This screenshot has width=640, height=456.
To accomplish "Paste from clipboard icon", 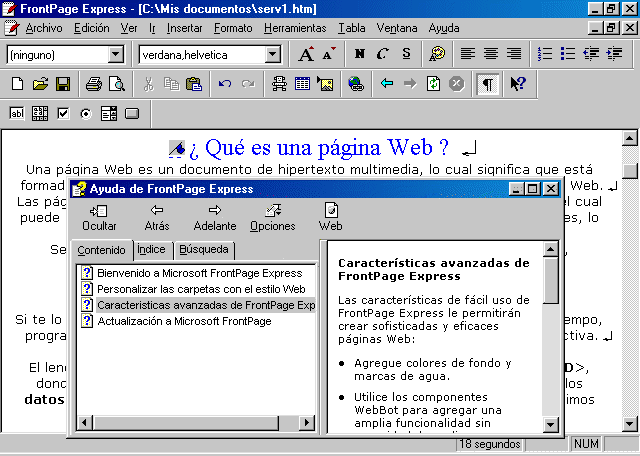I will click(194, 84).
